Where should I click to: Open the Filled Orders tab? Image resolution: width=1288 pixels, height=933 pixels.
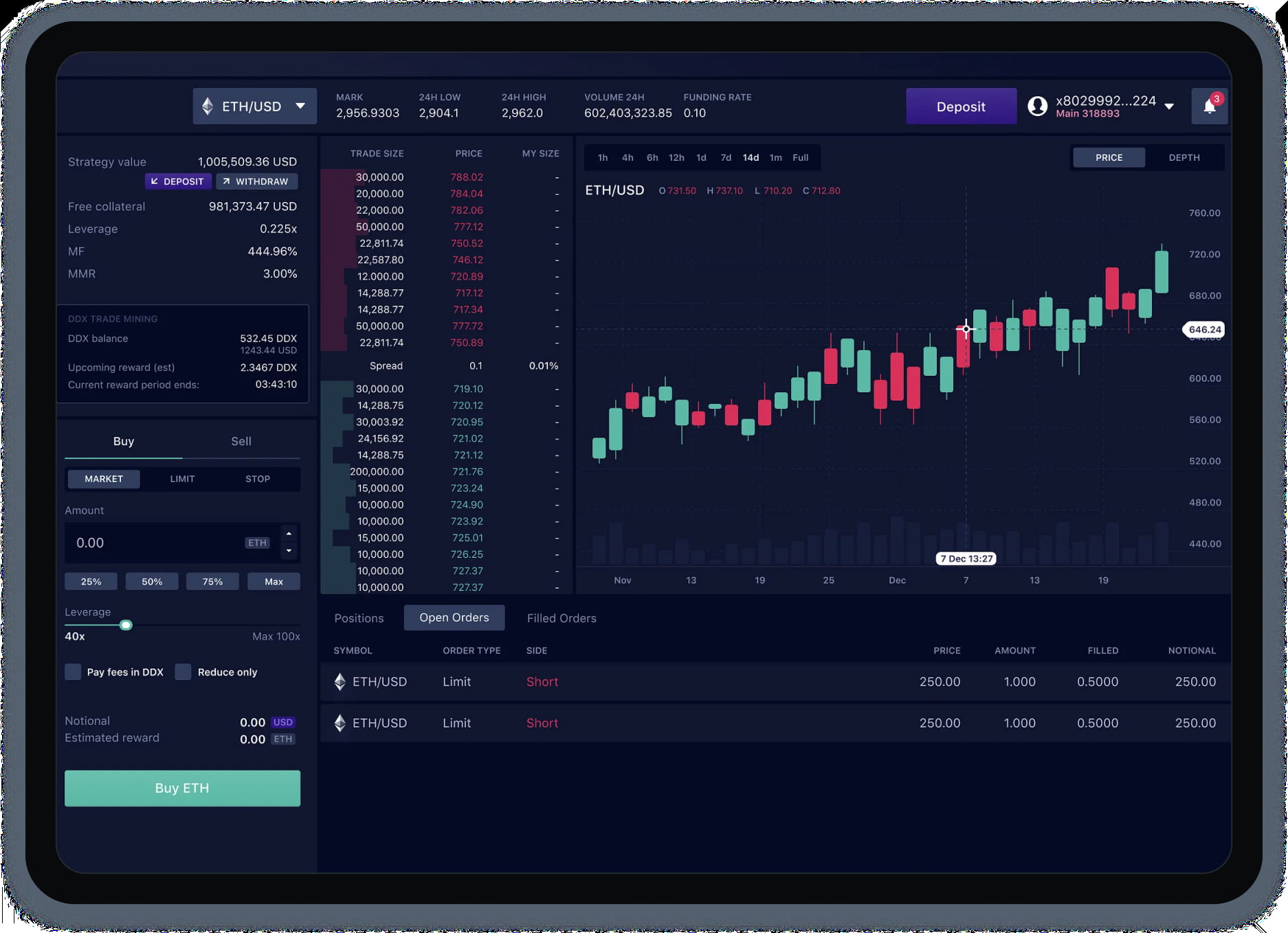pyautogui.click(x=561, y=618)
